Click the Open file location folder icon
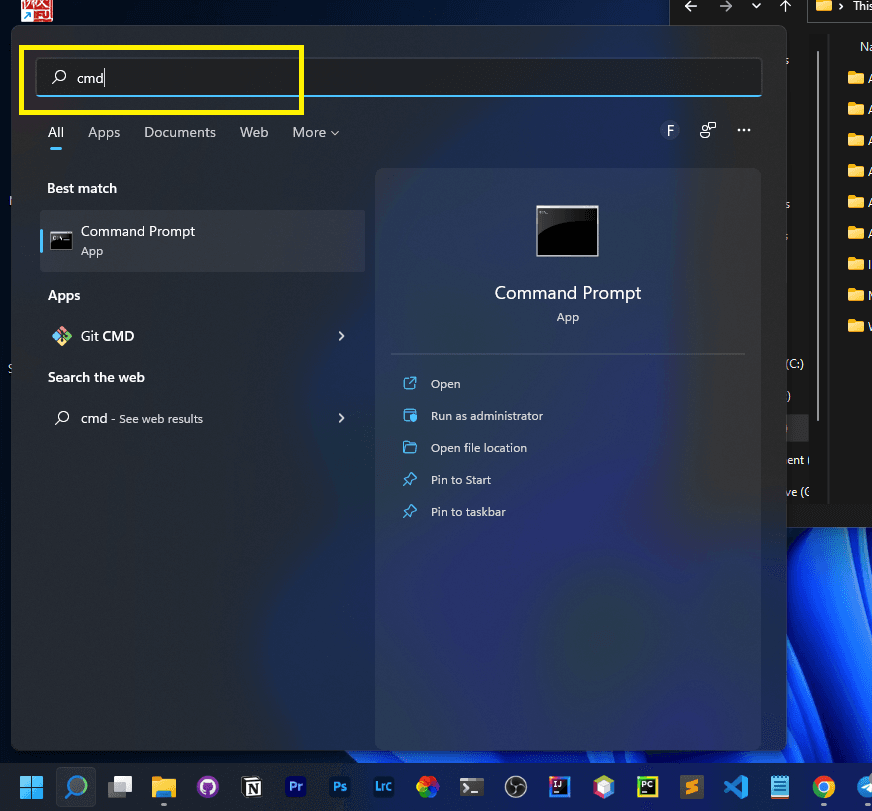The image size is (872, 811). click(410, 447)
